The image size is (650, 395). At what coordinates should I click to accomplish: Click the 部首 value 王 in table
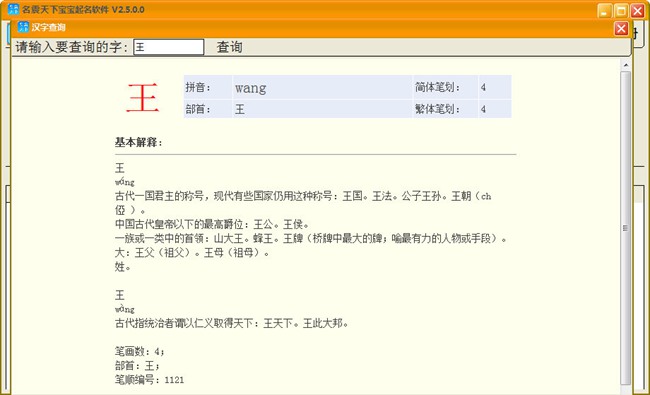coord(240,109)
